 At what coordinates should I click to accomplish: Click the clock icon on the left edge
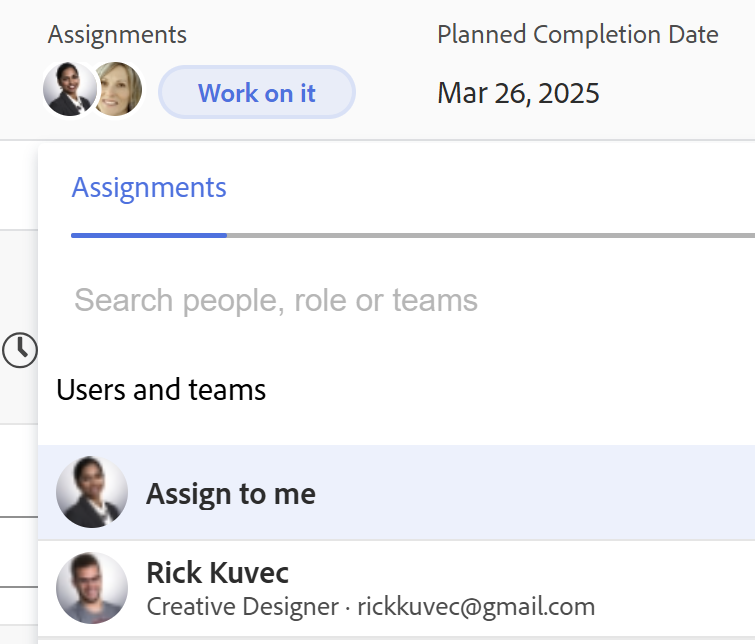[20, 350]
